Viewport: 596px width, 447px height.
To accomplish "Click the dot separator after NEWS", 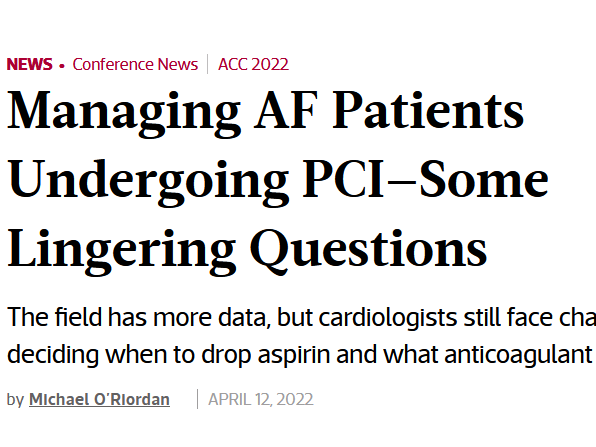I will coord(62,66).
